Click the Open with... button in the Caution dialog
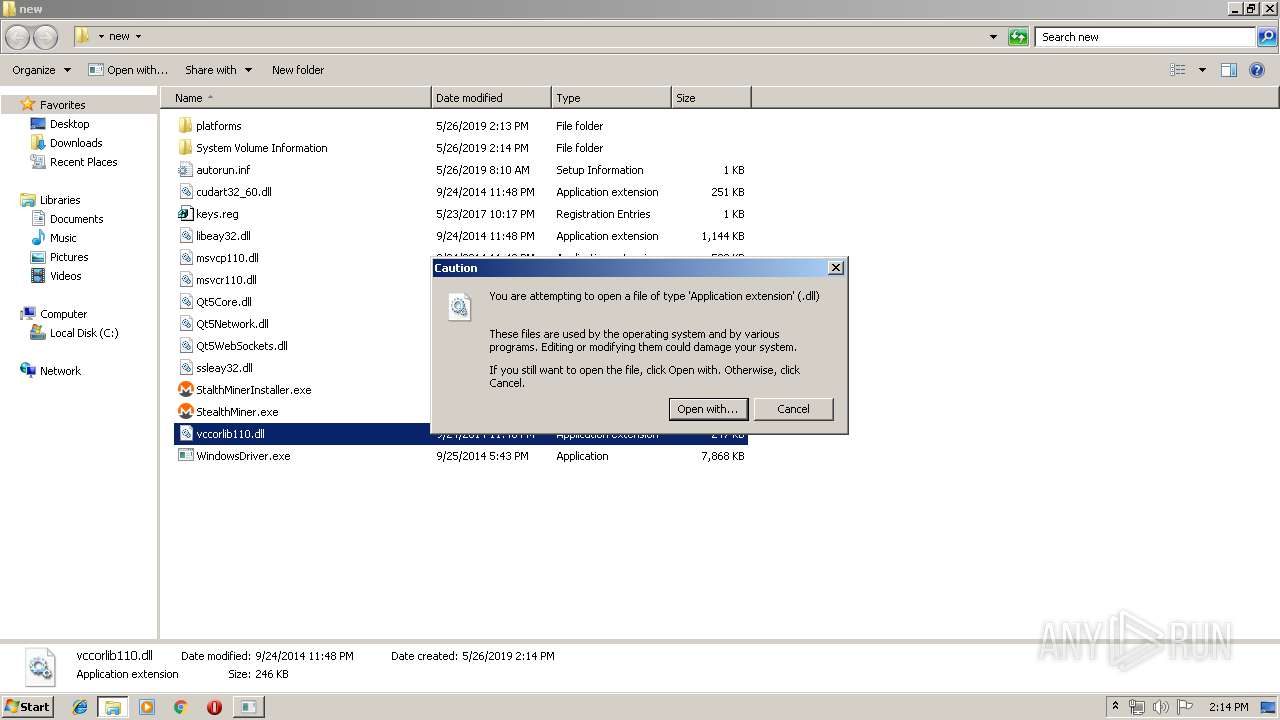1280x720 pixels. [707, 409]
